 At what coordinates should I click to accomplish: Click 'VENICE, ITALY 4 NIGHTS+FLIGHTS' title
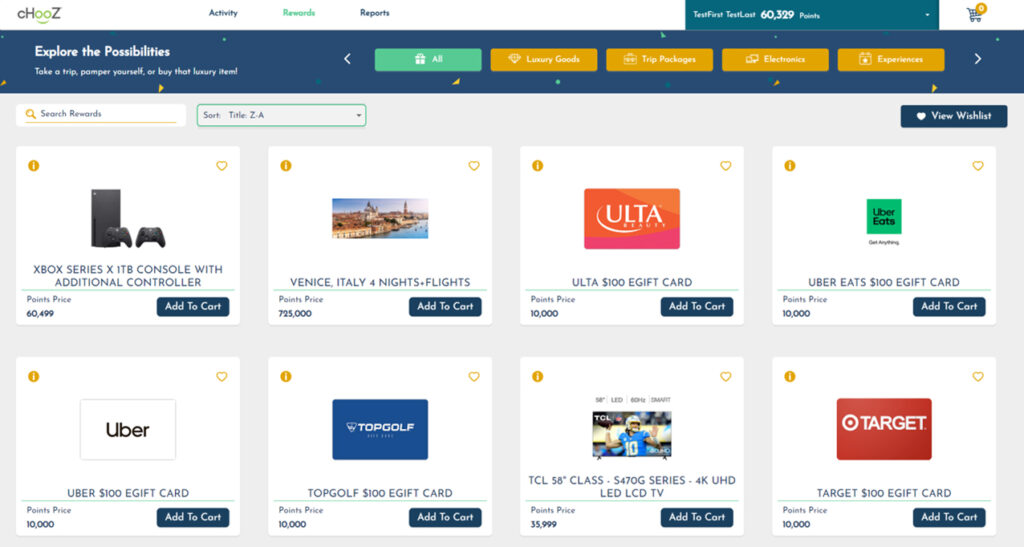(380, 283)
